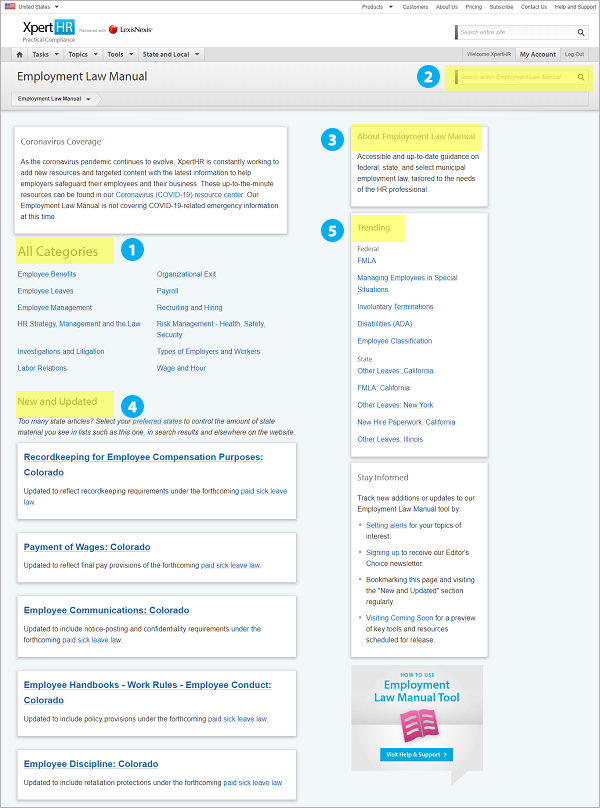Open the Tools menu
This screenshot has width=600, height=808.
pos(120,54)
